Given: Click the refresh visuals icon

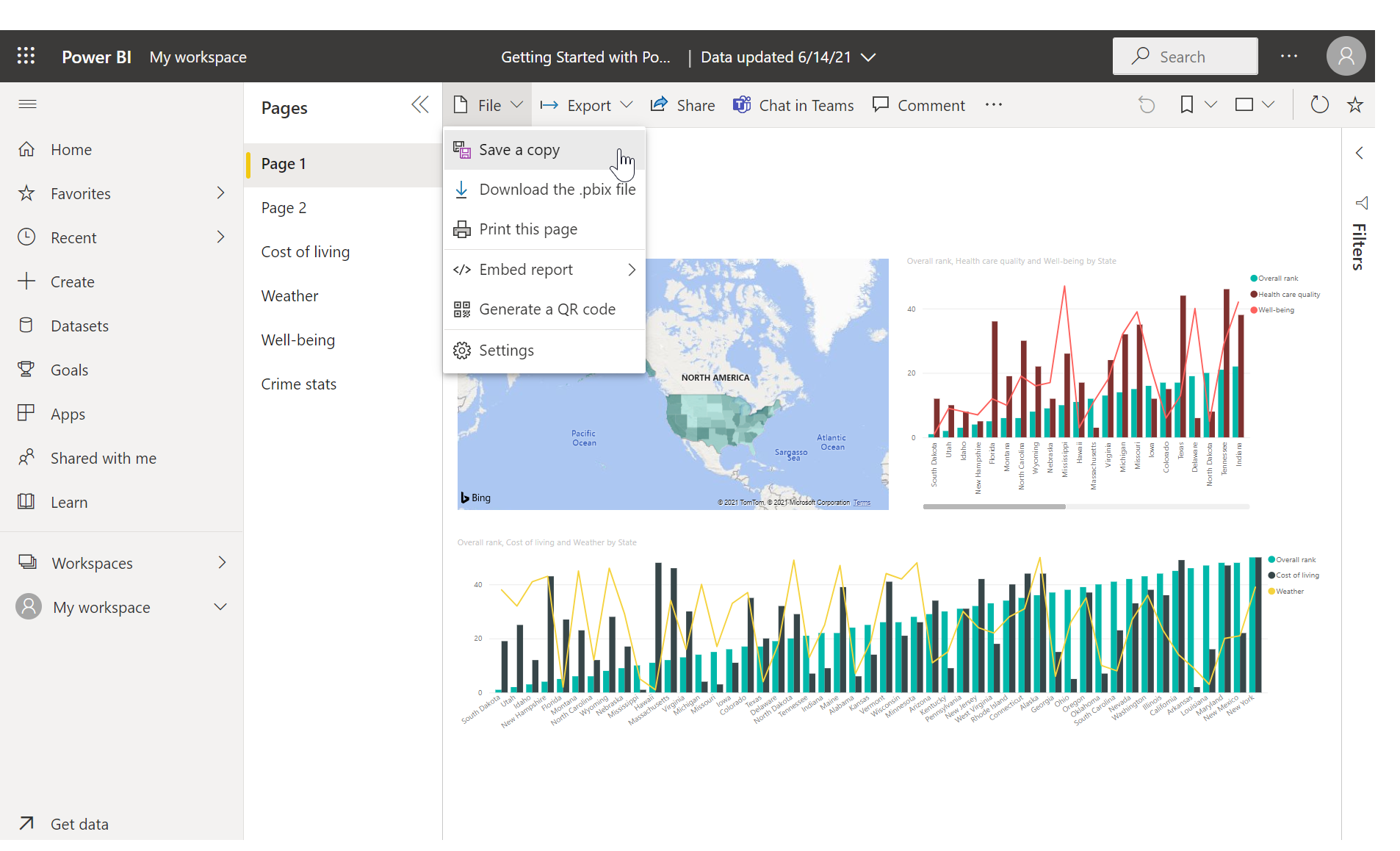Looking at the screenshot, I should (x=1319, y=105).
